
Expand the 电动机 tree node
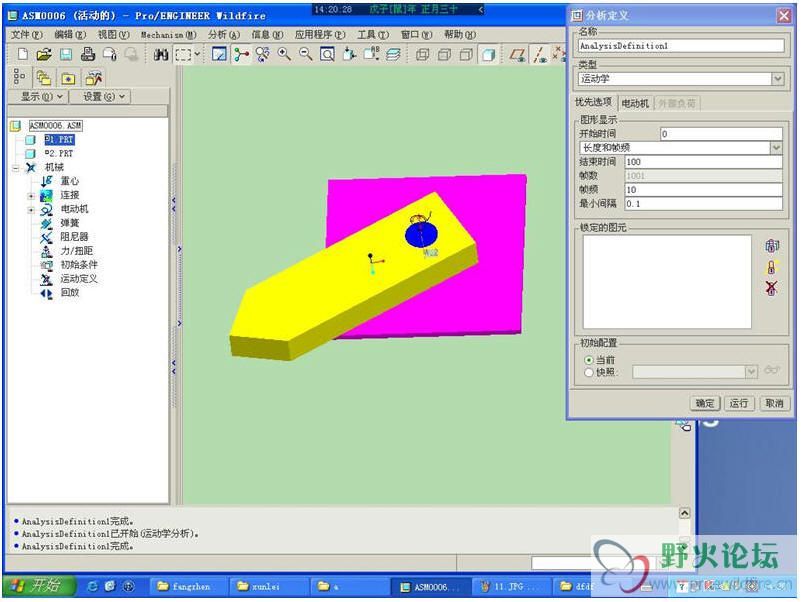[x=31, y=210]
